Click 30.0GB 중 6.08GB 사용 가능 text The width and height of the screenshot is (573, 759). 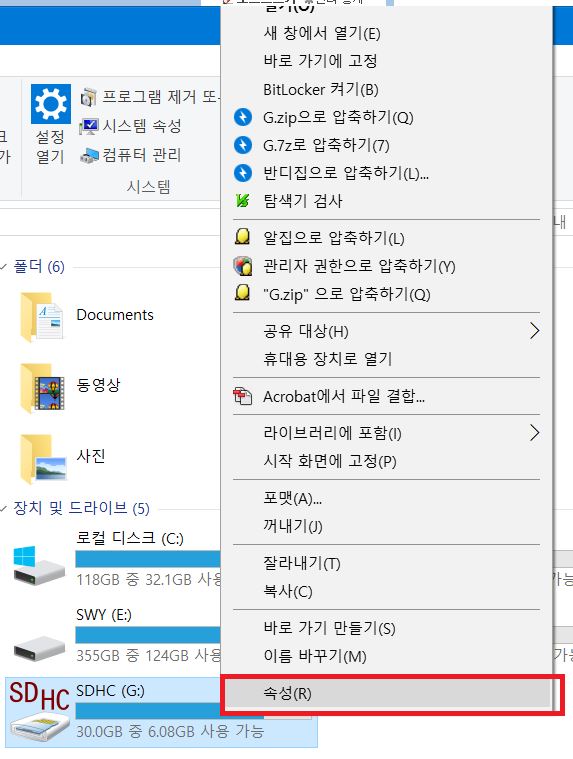point(170,731)
